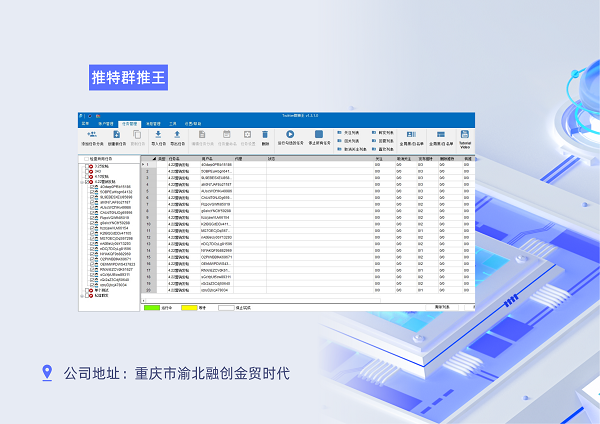The width and height of the screenshot is (600, 424).
Task: Open the fans list in the middle of the left list column
Action: pyautogui.click(x=348, y=141)
